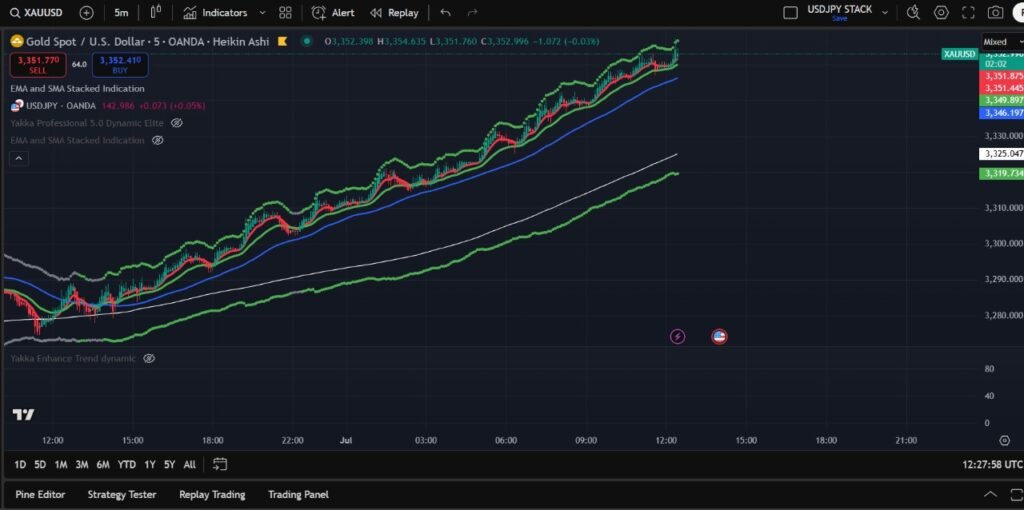The height and width of the screenshot is (510, 1024).
Task: Open chart settings hexagon icon
Action: 941,13
